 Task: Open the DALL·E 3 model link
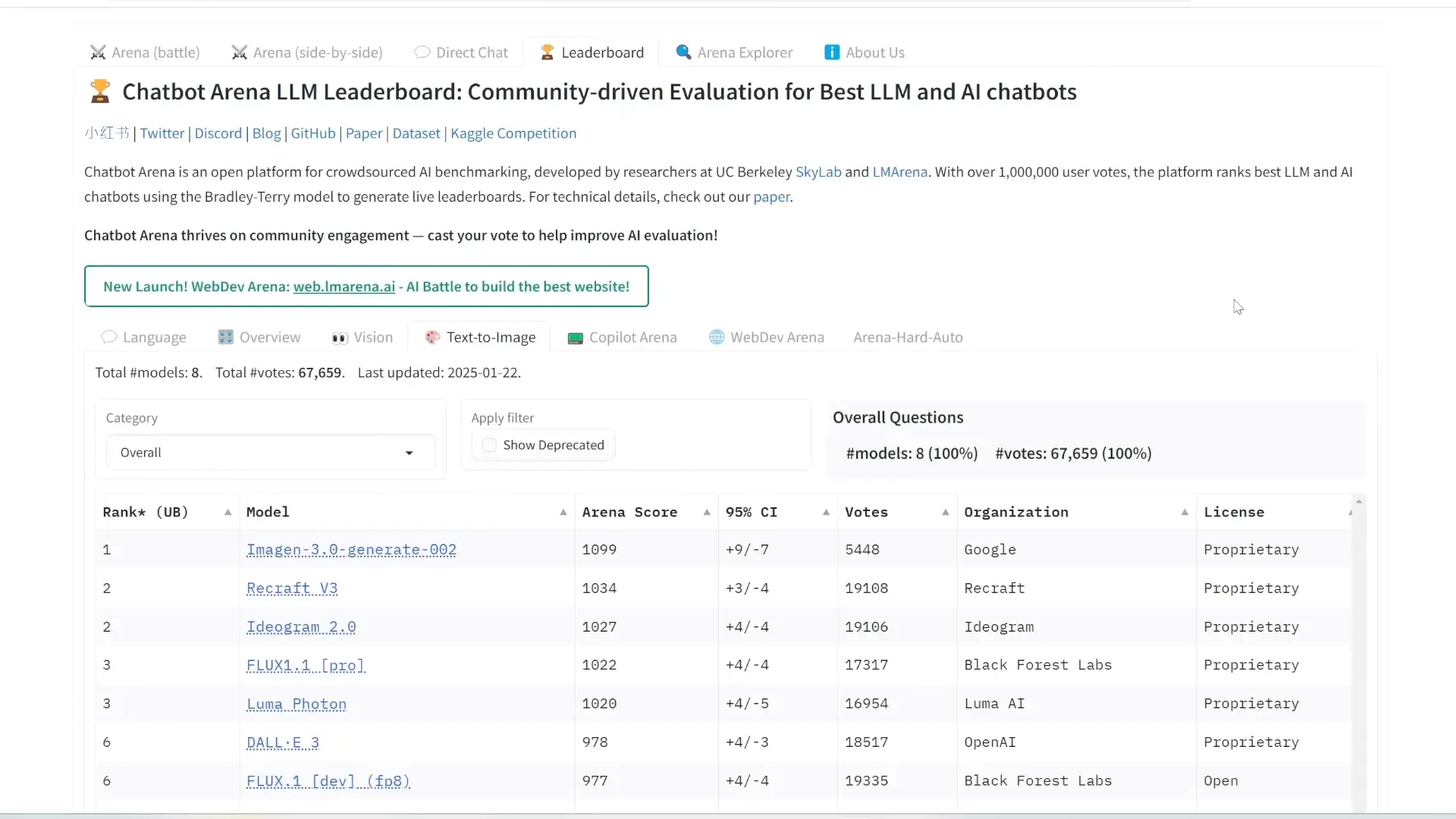pyautogui.click(x=283, y=742)
